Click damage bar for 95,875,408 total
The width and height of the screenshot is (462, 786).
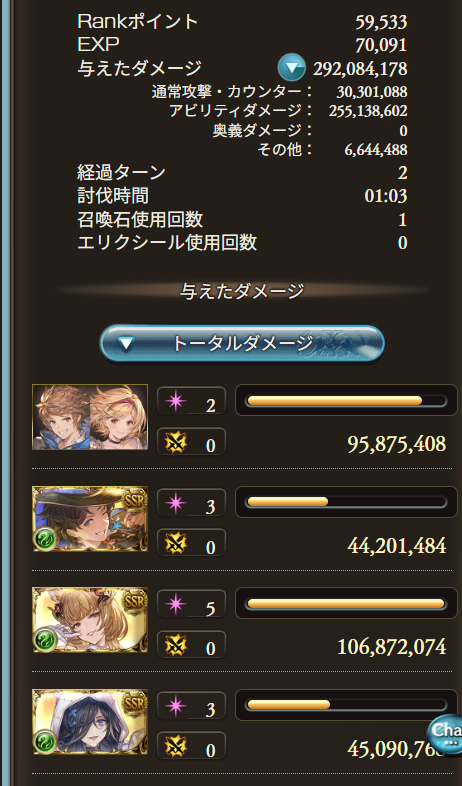346,401
